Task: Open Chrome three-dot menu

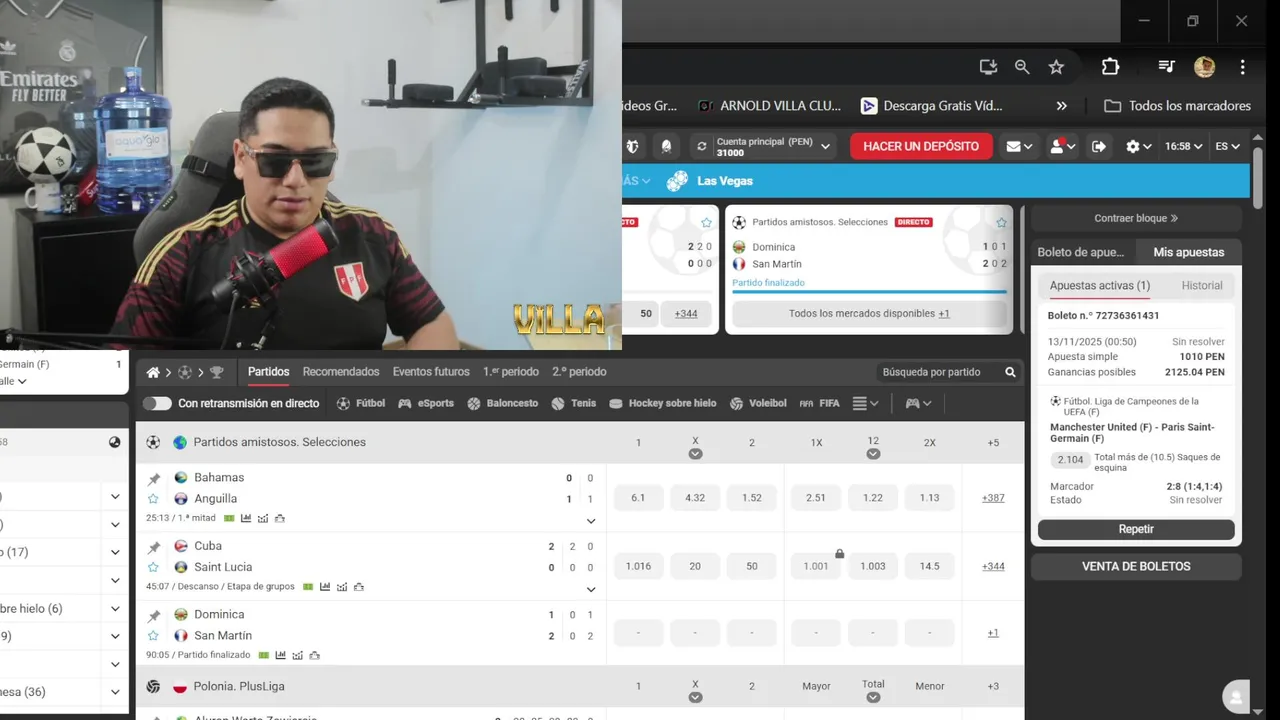Action: [x=1242, y=67]
